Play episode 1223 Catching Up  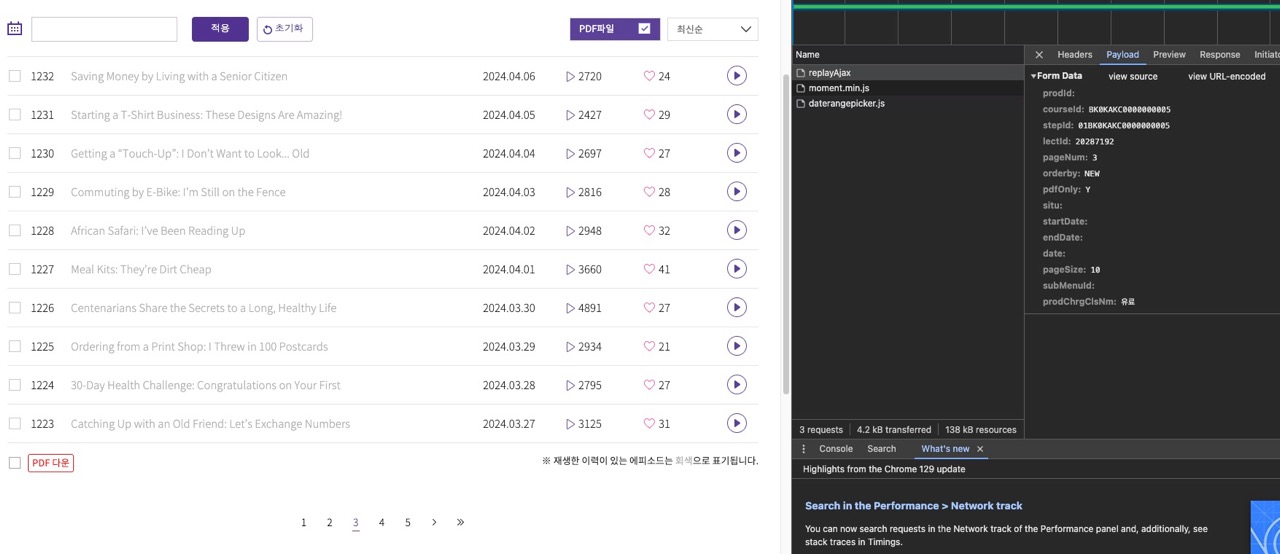[737, 423]
